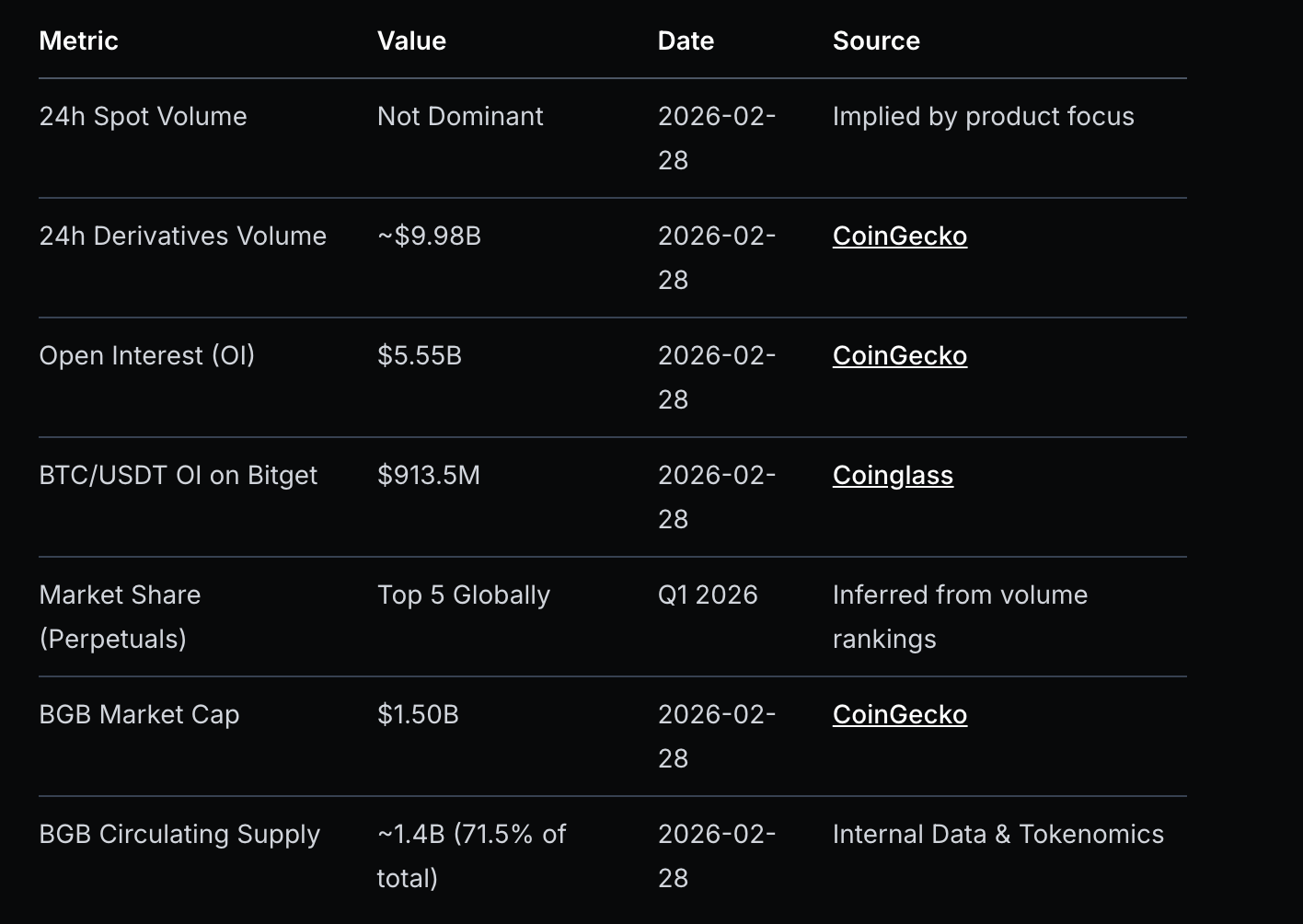Image resolution: width=1303 pixels, height=924 pixels.
Task: Open CoinGecko link for 24h Derivatives Volume
Action: [x=899, y=237]
